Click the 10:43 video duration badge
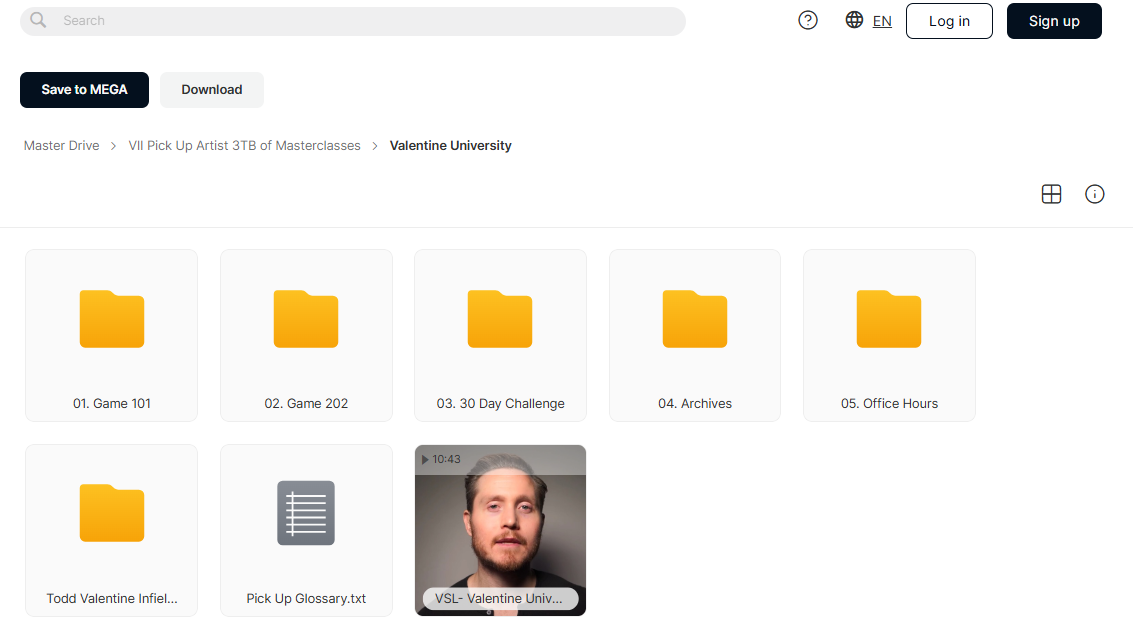The width and height of the screenshot is (1133, 631). 441,459
